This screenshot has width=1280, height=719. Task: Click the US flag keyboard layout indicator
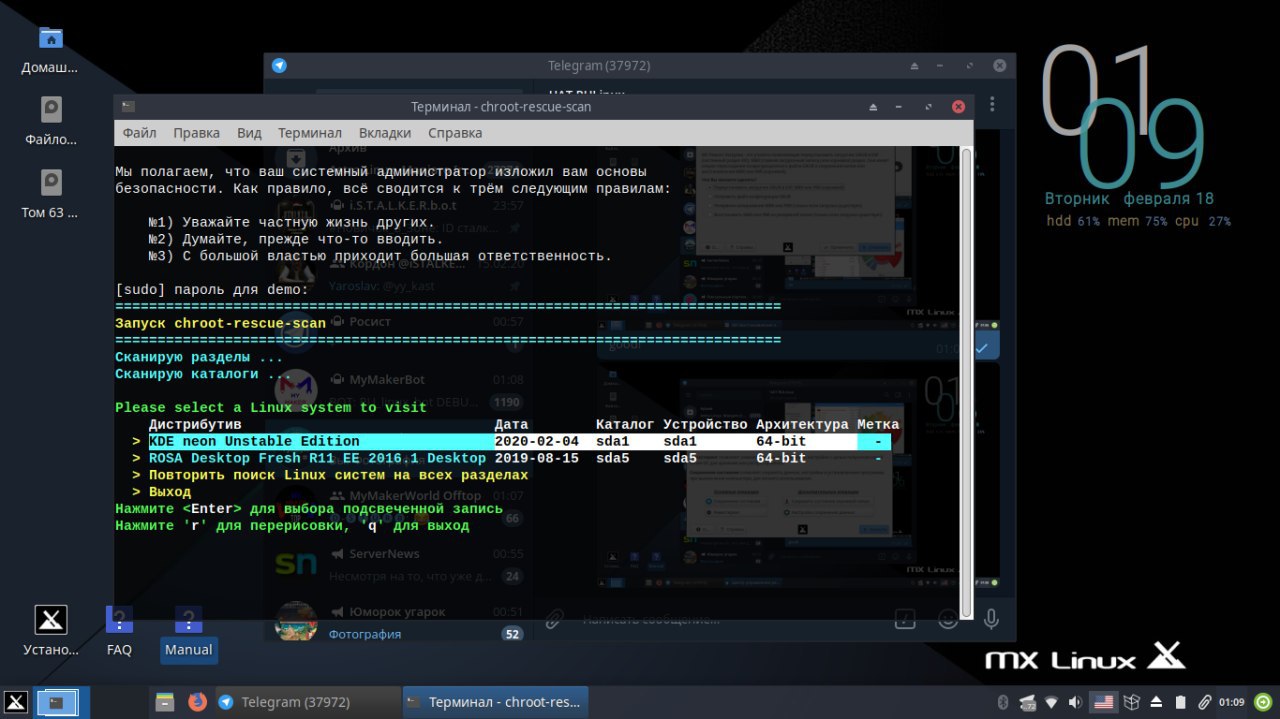(x=1103, y=702)
